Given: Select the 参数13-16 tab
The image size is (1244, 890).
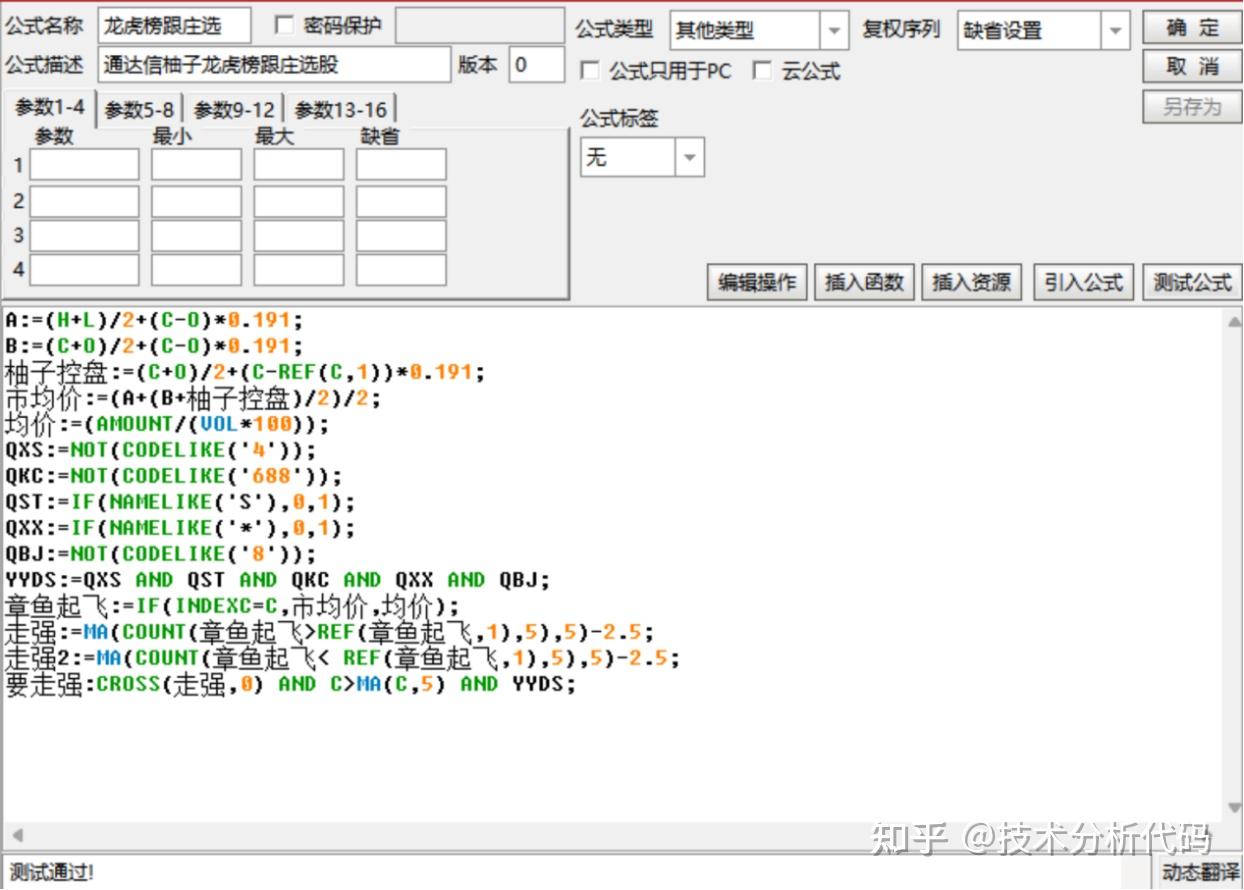Looking at the screenshot, I should (x=340, y=110).
